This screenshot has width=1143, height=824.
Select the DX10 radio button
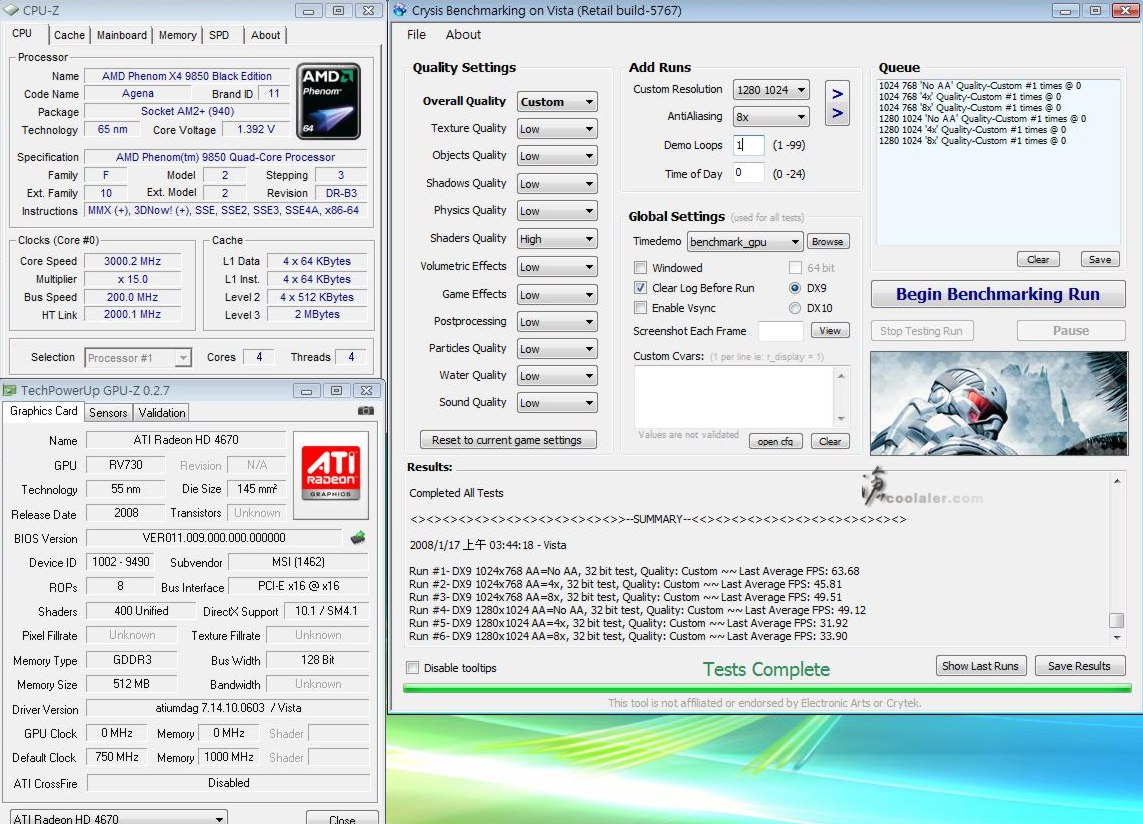pyautogui.click(x=795, y=308)
